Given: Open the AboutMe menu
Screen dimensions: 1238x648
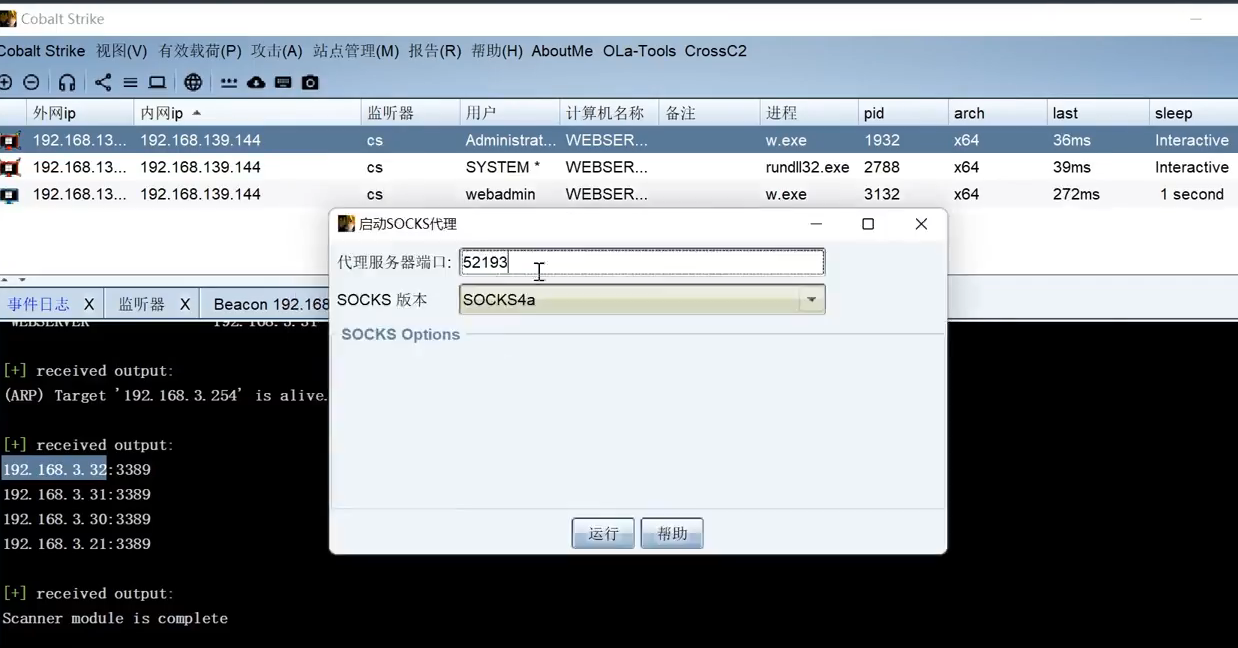Looking at the screenshot, I should click(x=562, y=51).
